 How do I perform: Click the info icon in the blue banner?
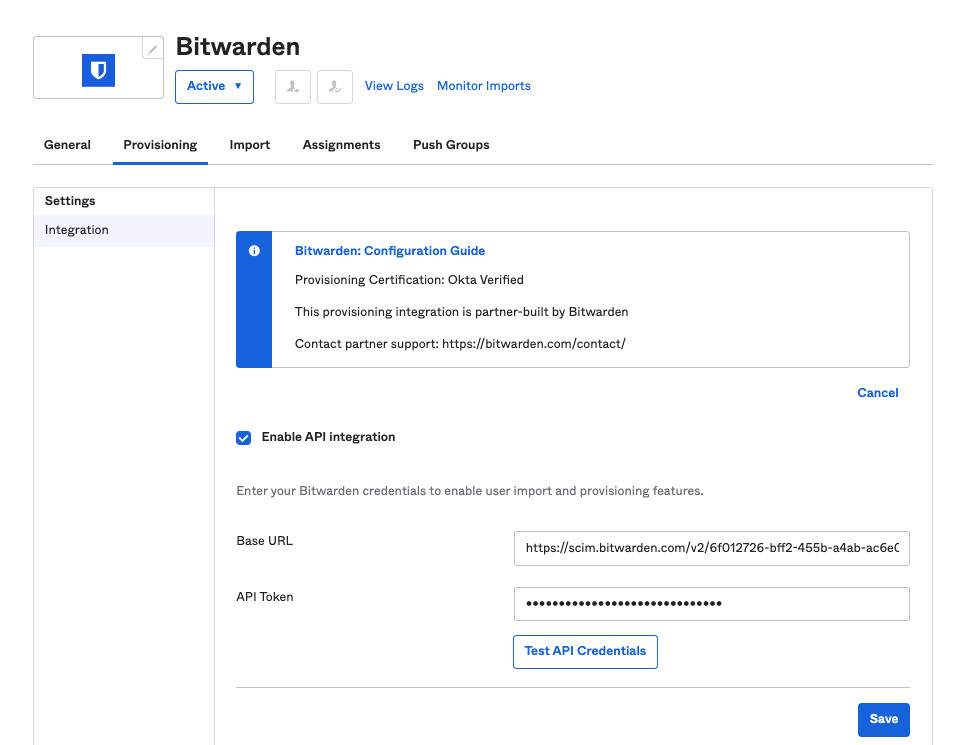point(254,251)
